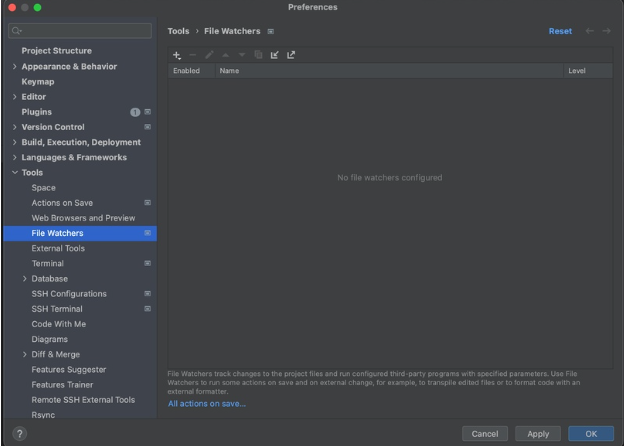This screenshot has width=624, height=446.
Task: Add a new file watcher with plus icon
Action: [176, 55]
